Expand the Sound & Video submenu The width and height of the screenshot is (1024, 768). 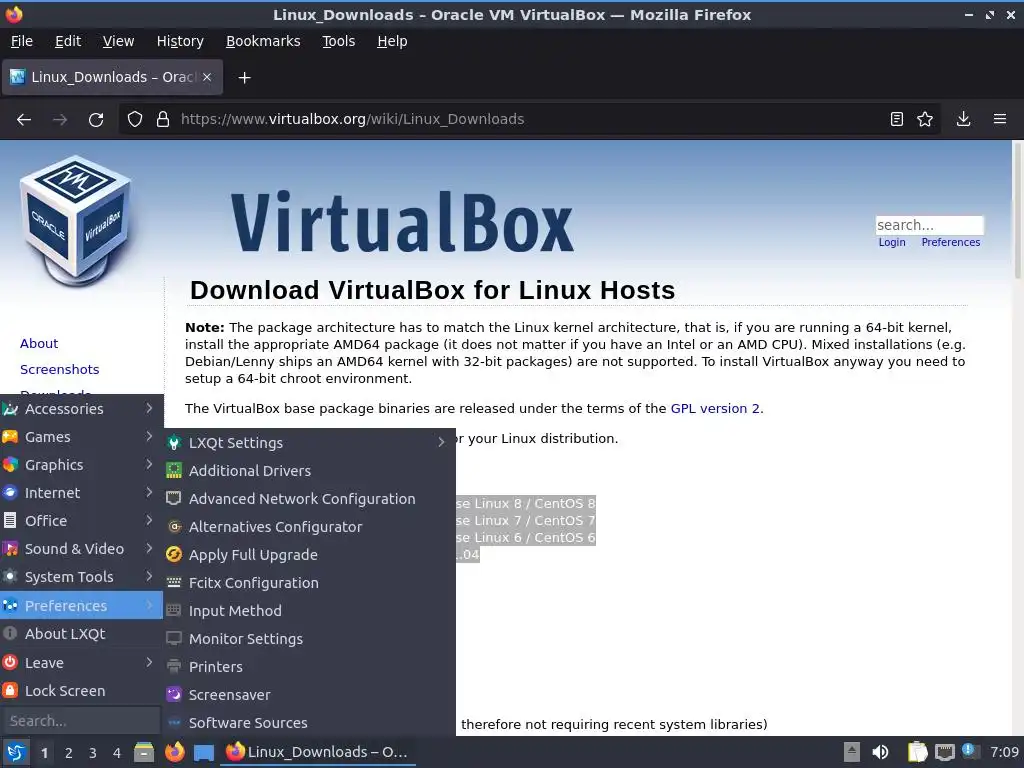coord(81,549)
